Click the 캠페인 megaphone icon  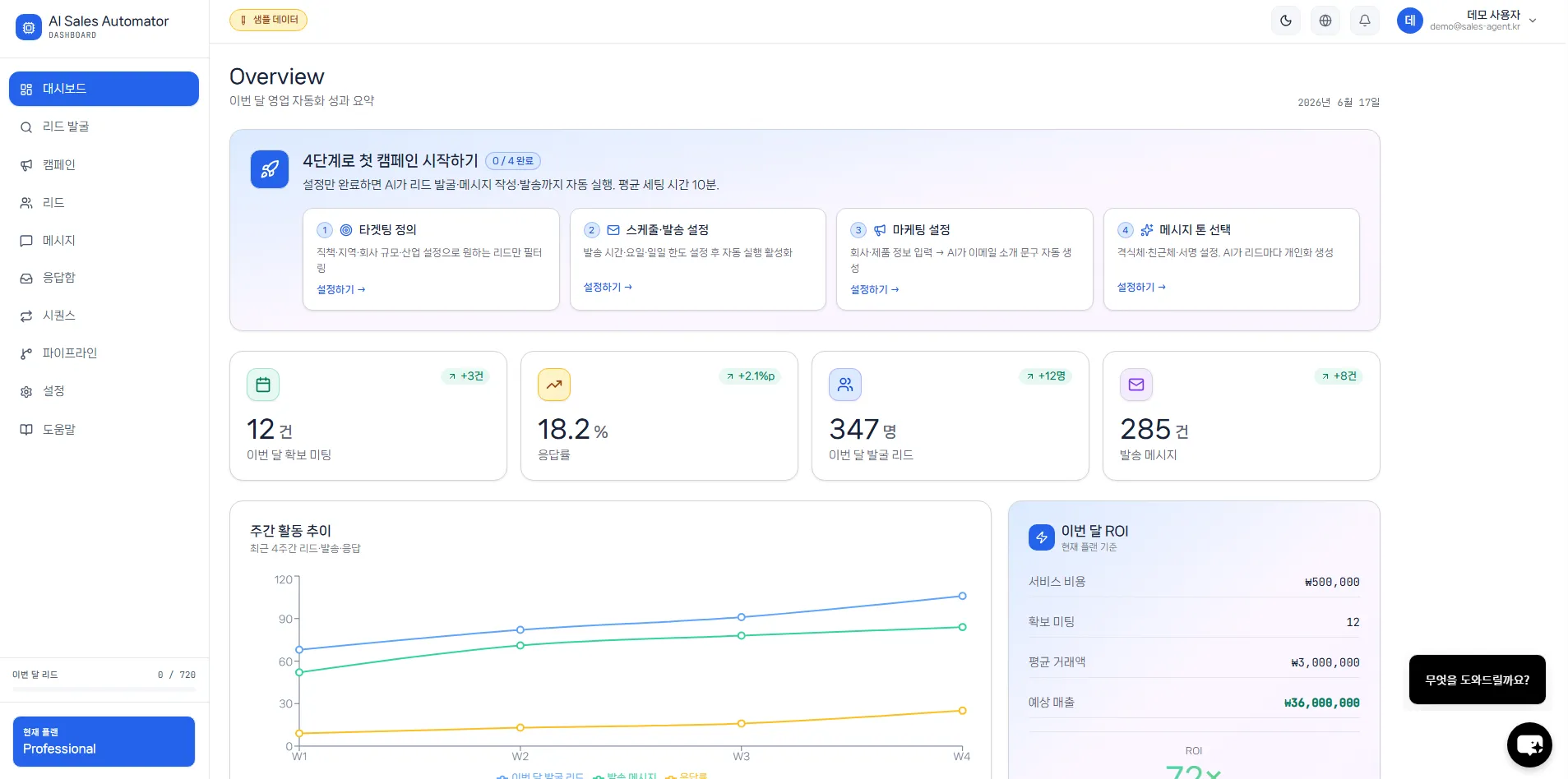[x=26, y=165]
